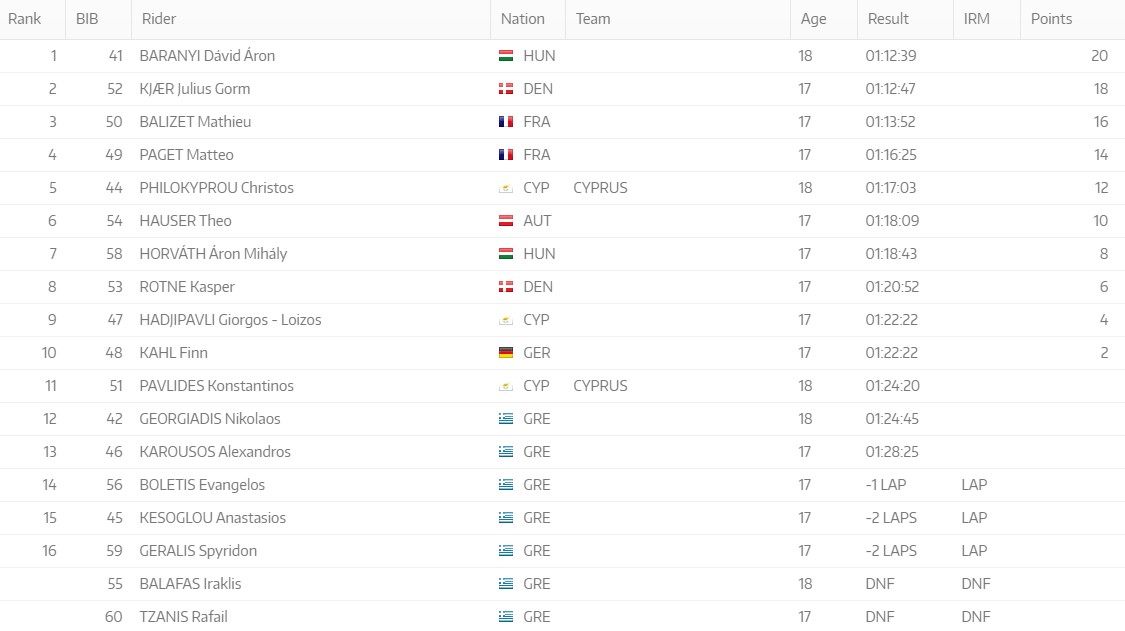Image resolution: width=1125 pixels, height=631 pixels.
Task: Click the Greece flag beside GEORGIADIS Nikolaos
Action: click(506, 419)
